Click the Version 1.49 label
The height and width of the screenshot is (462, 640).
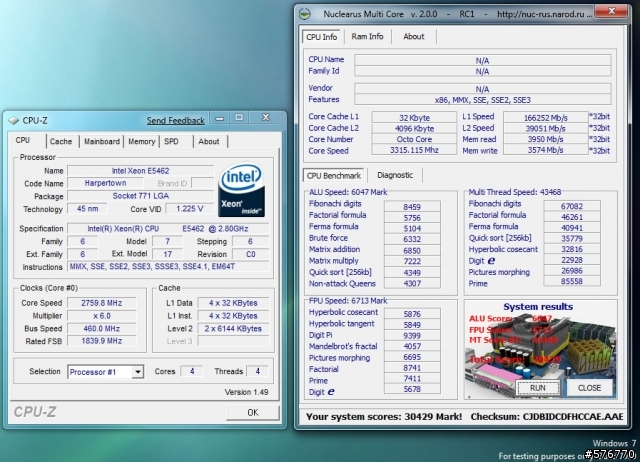246,392
